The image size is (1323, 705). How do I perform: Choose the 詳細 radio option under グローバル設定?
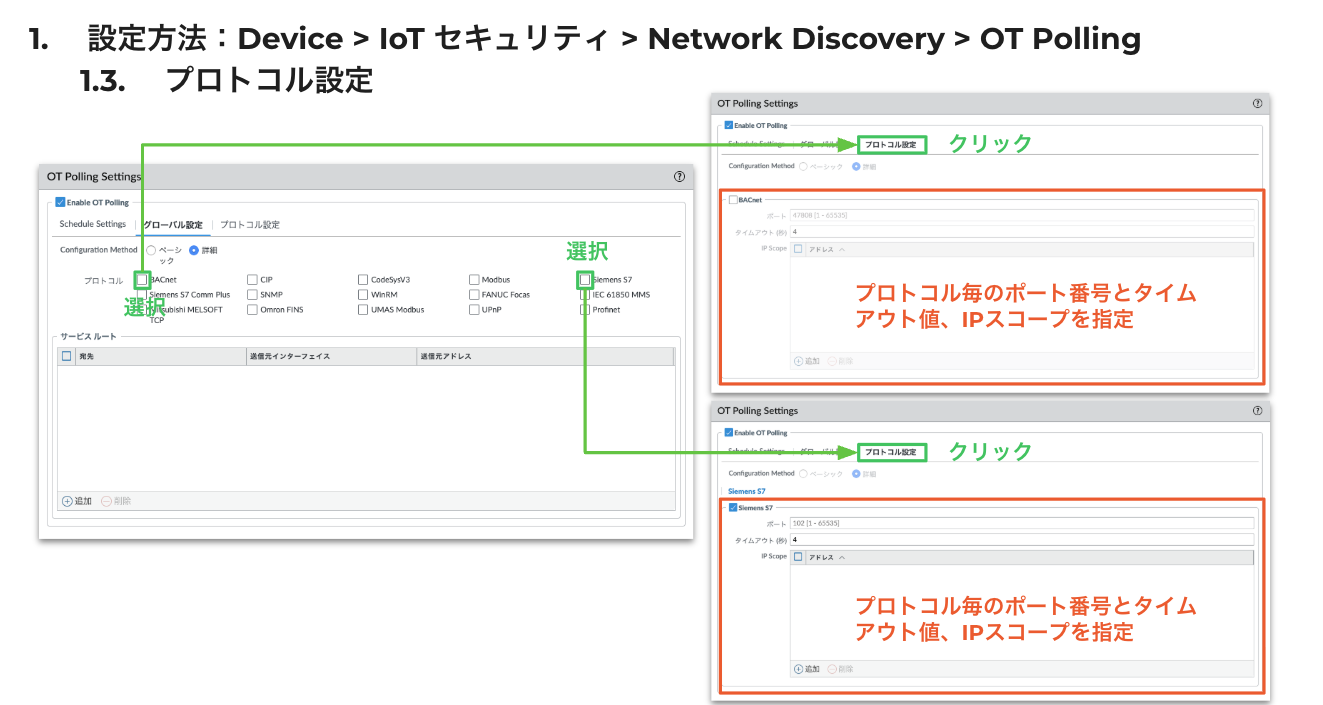(194, 250)
